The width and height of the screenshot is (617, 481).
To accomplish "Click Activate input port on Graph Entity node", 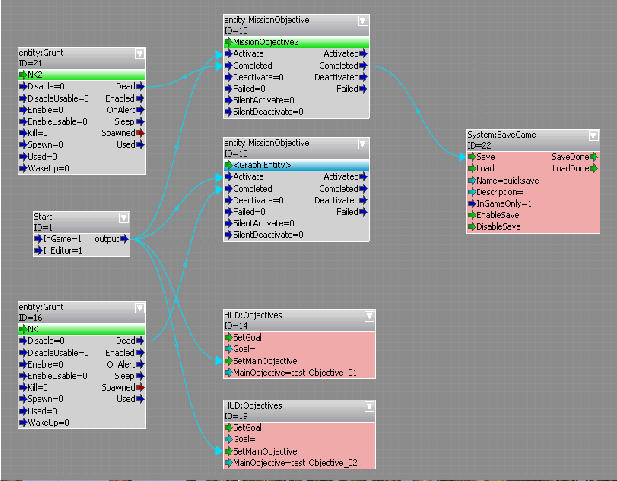I will click(x=229, y=177).
